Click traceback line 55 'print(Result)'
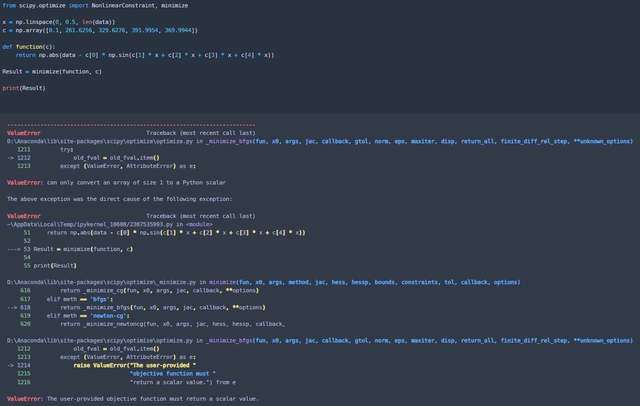Image resolution: width=640 pixels, height=406 pixels. coord(50,266)
